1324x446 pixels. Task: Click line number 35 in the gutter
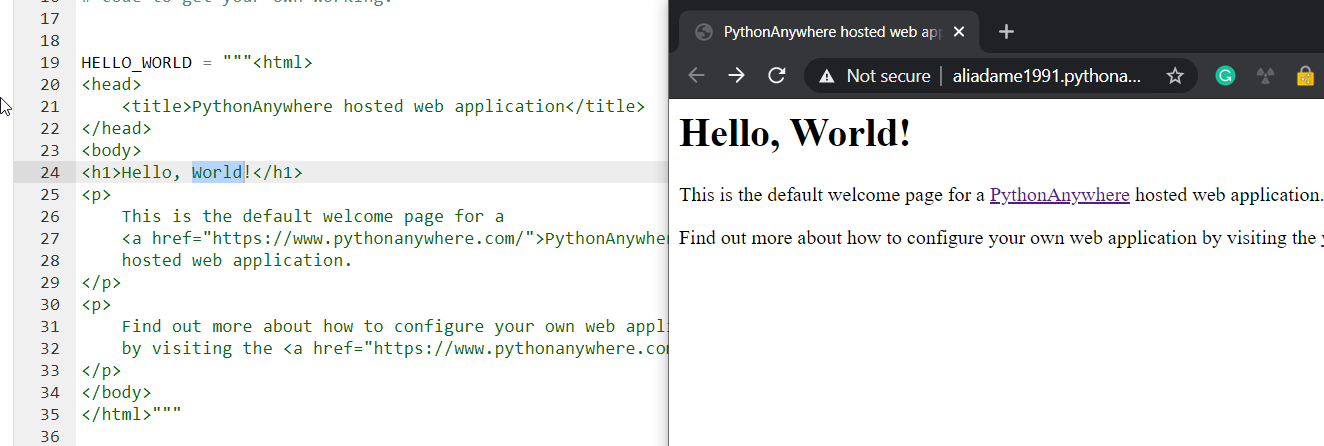pos(50,413)
